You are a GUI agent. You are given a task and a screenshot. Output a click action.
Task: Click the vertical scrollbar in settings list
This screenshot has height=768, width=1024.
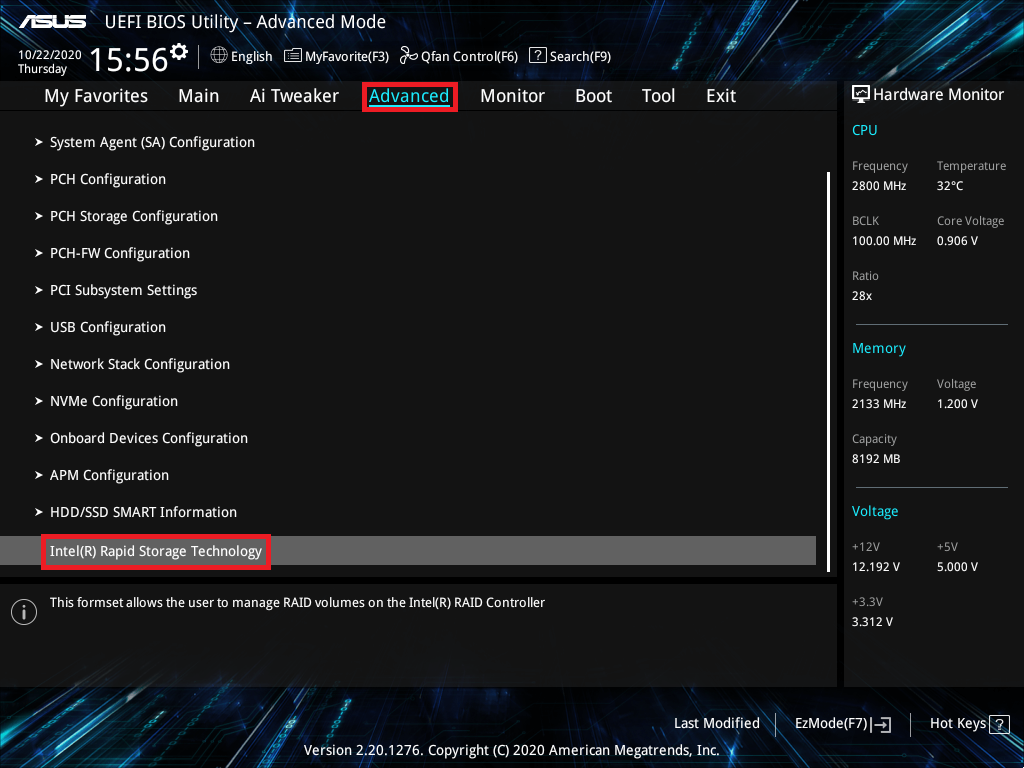point(829,370)
